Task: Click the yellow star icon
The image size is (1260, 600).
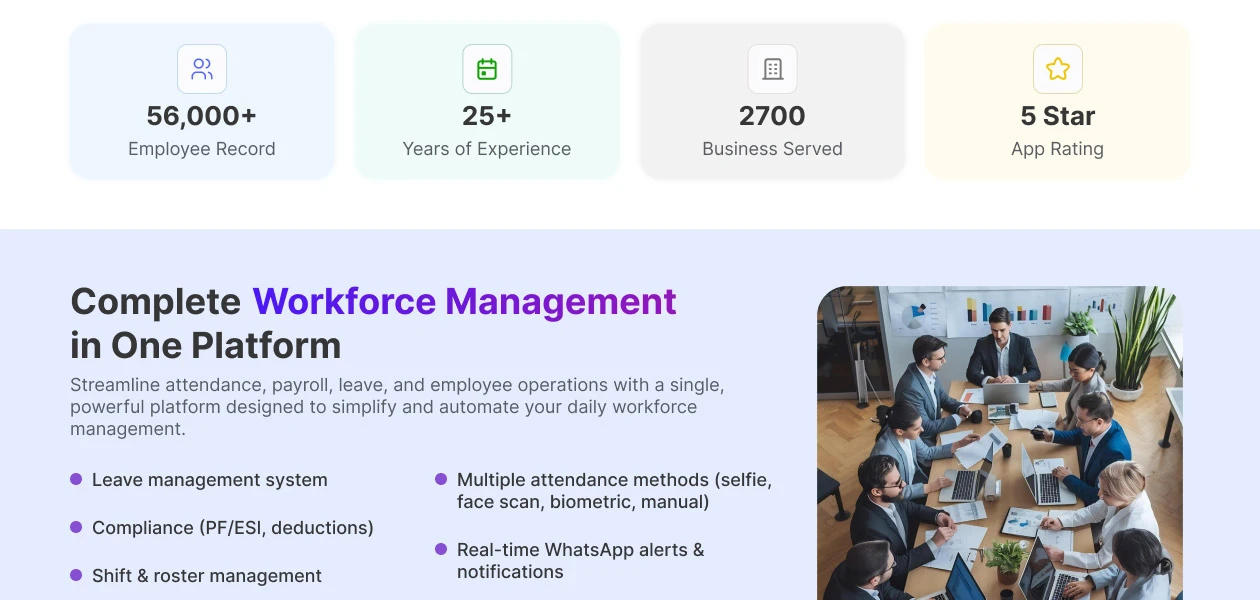Action: [x=1057, y=69]
